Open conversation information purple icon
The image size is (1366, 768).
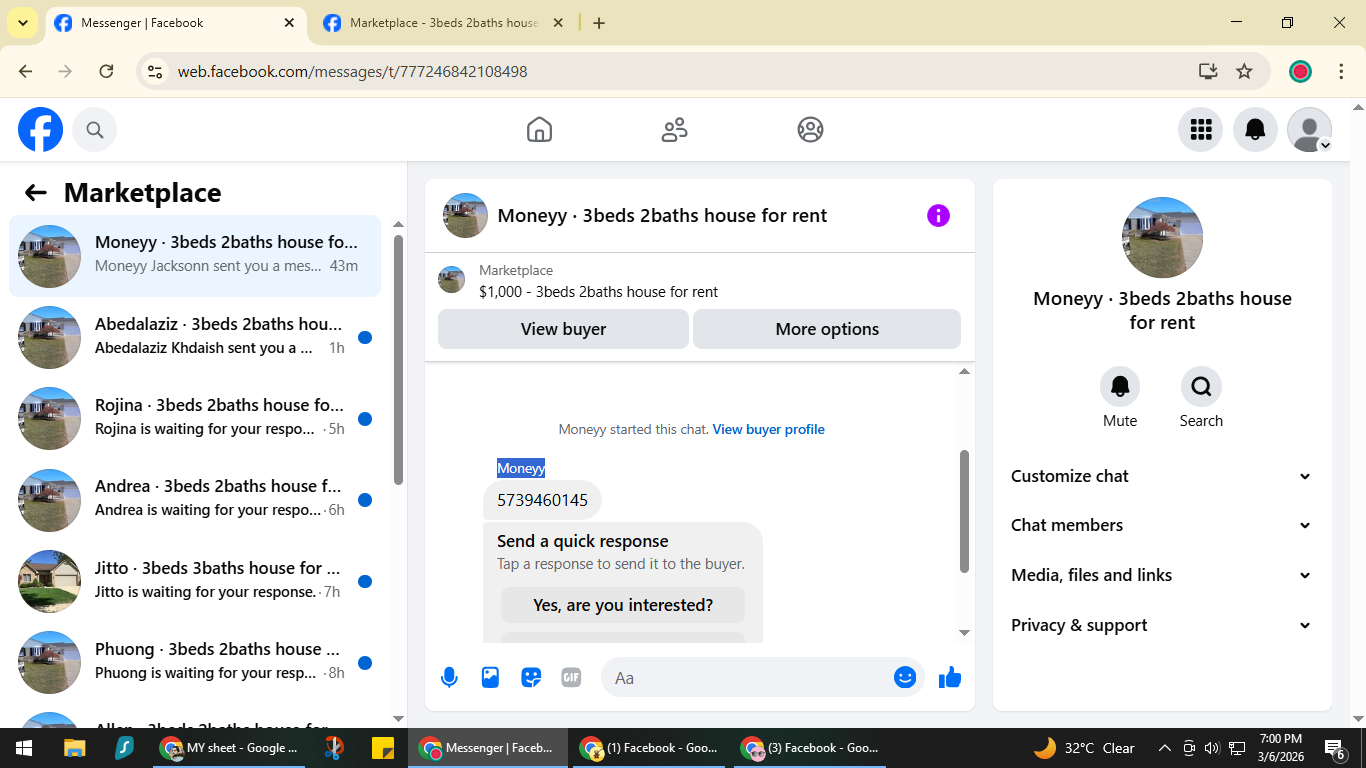(938, 216)
